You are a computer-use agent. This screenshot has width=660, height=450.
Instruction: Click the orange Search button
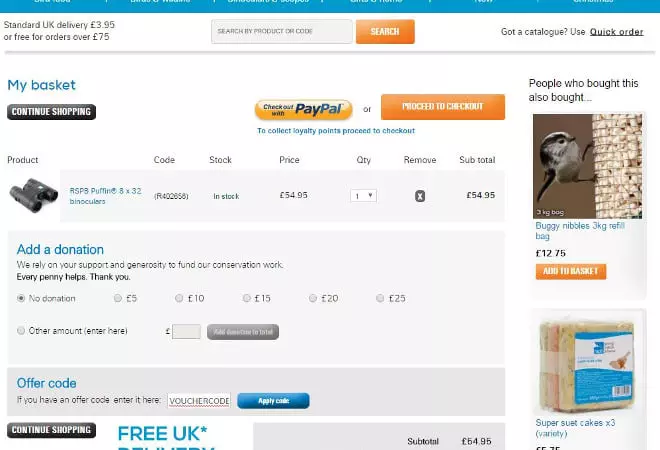coord(385,32)
